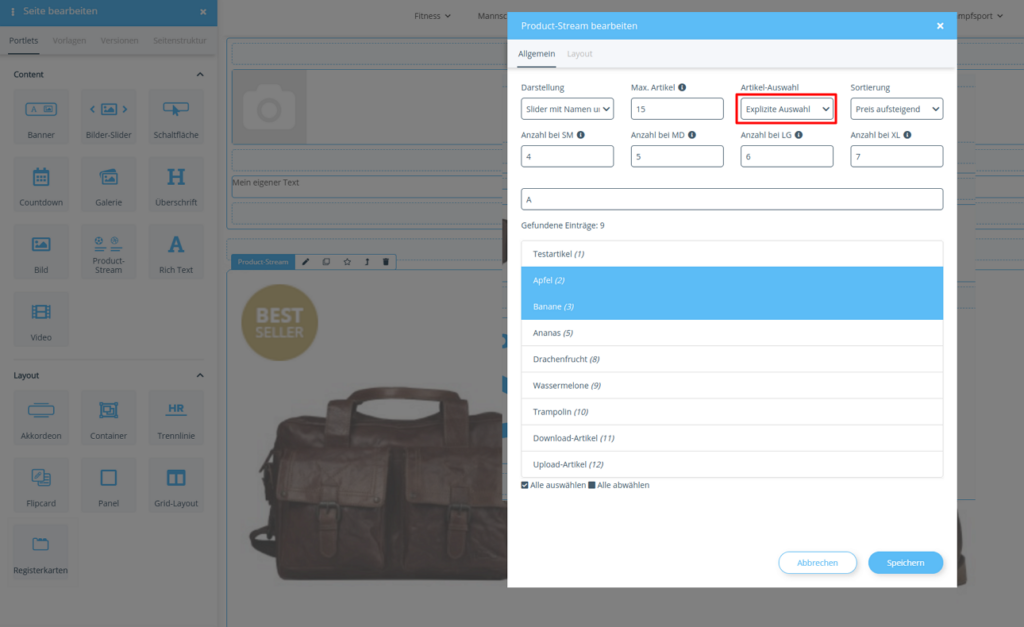Open the Artikel-Auswahl dropdown
The image size is (1024, 627).
coord(787,109)
